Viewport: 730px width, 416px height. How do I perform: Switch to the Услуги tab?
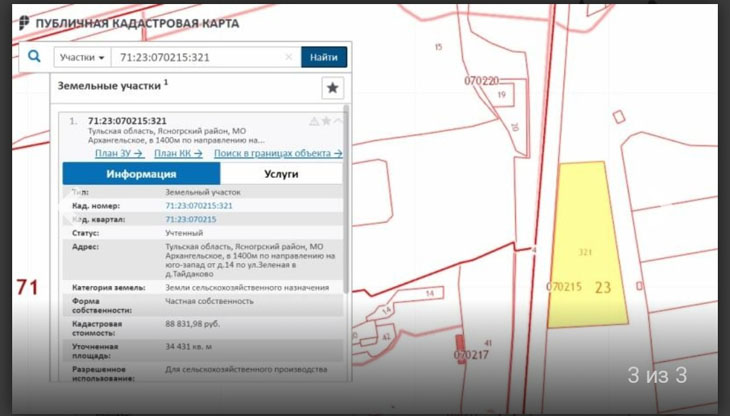click(280, 173)
